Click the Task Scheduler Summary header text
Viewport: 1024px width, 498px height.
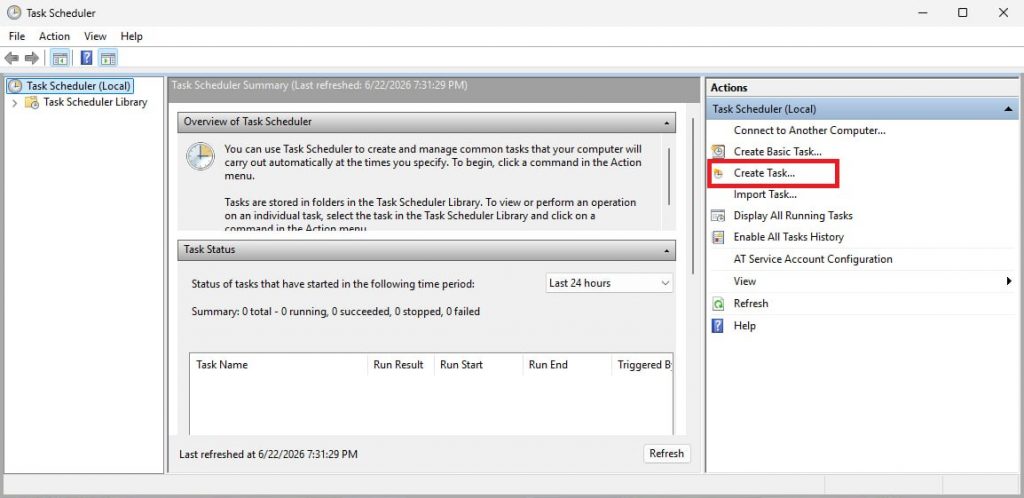(x=319, y=86)
